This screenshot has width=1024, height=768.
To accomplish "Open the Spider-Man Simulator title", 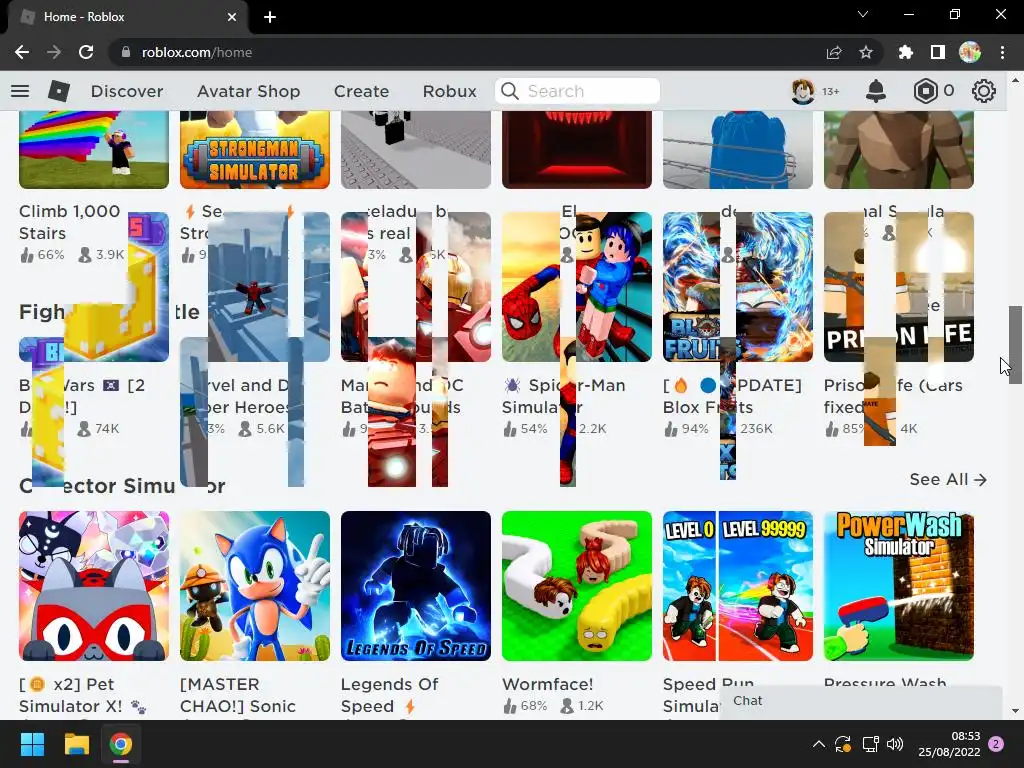I will pos(564,396).
